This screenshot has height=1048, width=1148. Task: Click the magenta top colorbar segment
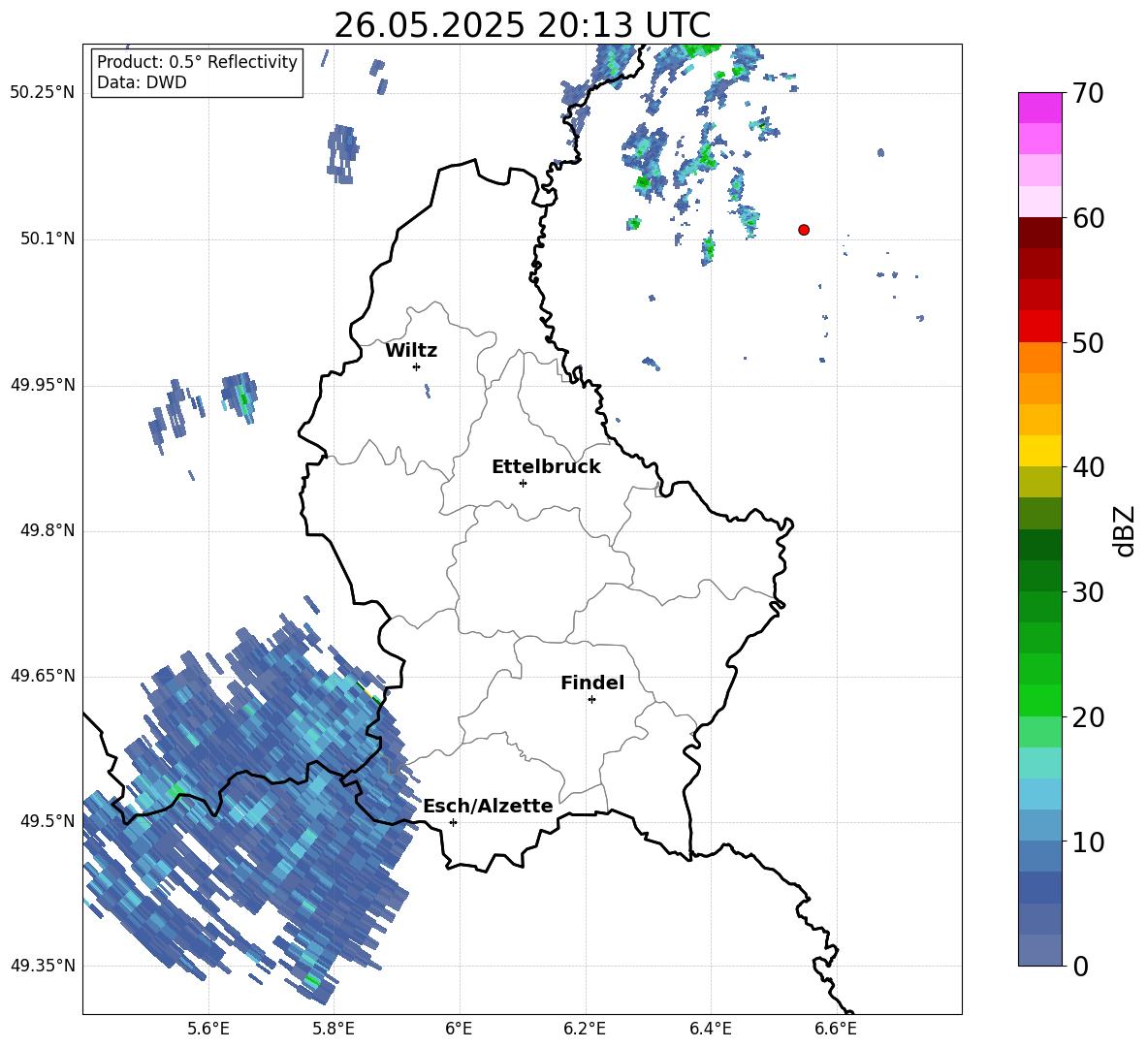coord(1040,108)
